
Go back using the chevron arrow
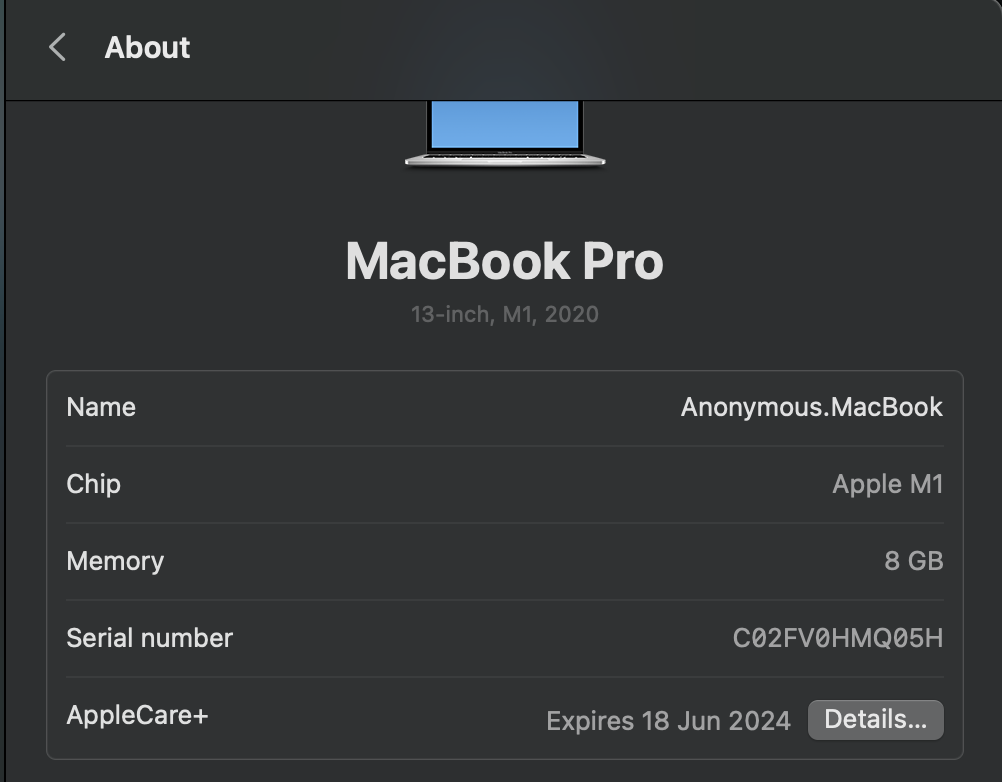(x=58, y=47)
